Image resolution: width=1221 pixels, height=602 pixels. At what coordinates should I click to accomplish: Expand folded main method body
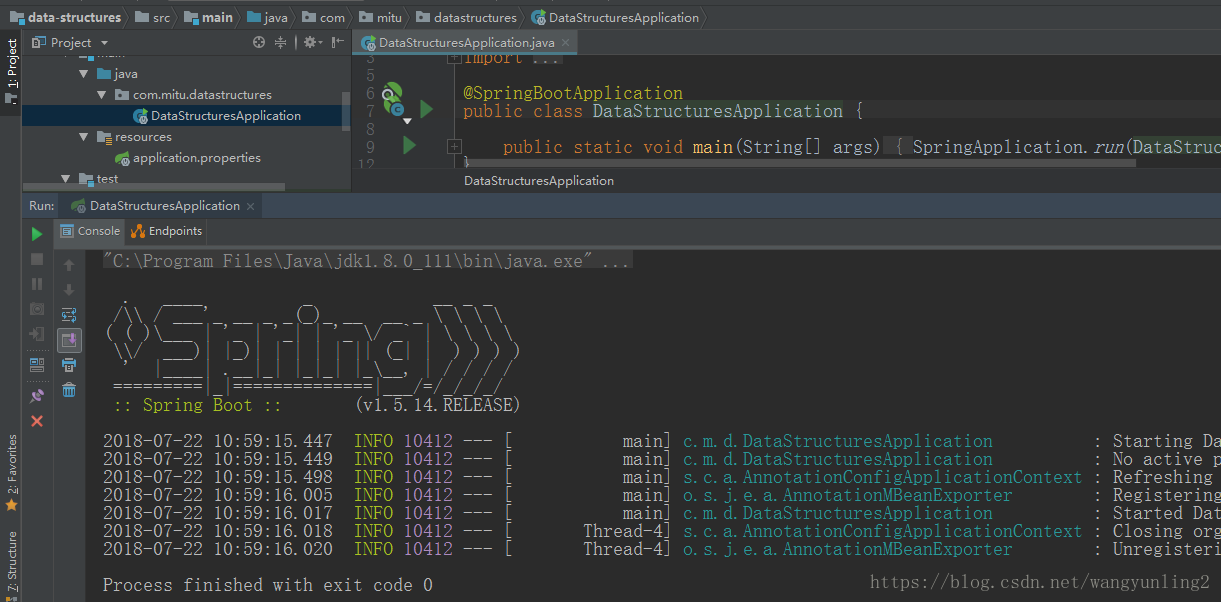pyautogui.click(x=454, y=146)
